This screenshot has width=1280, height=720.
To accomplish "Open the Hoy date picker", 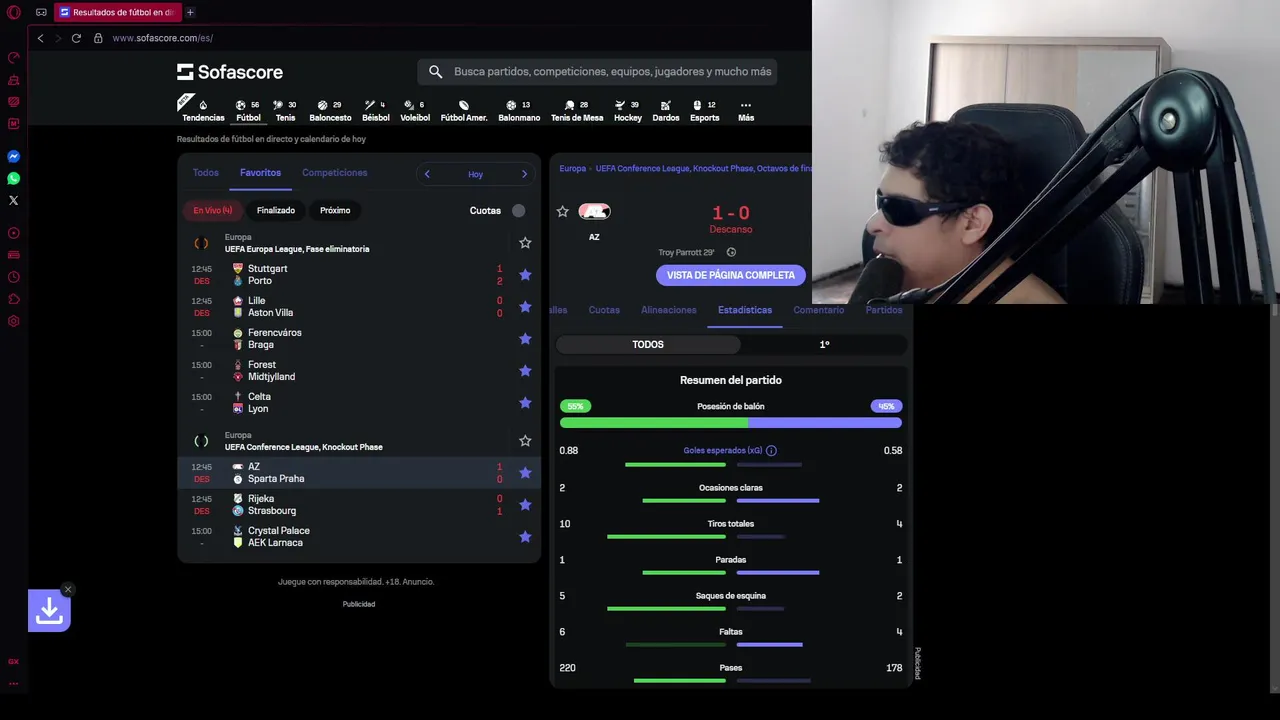I will (475, 174).
